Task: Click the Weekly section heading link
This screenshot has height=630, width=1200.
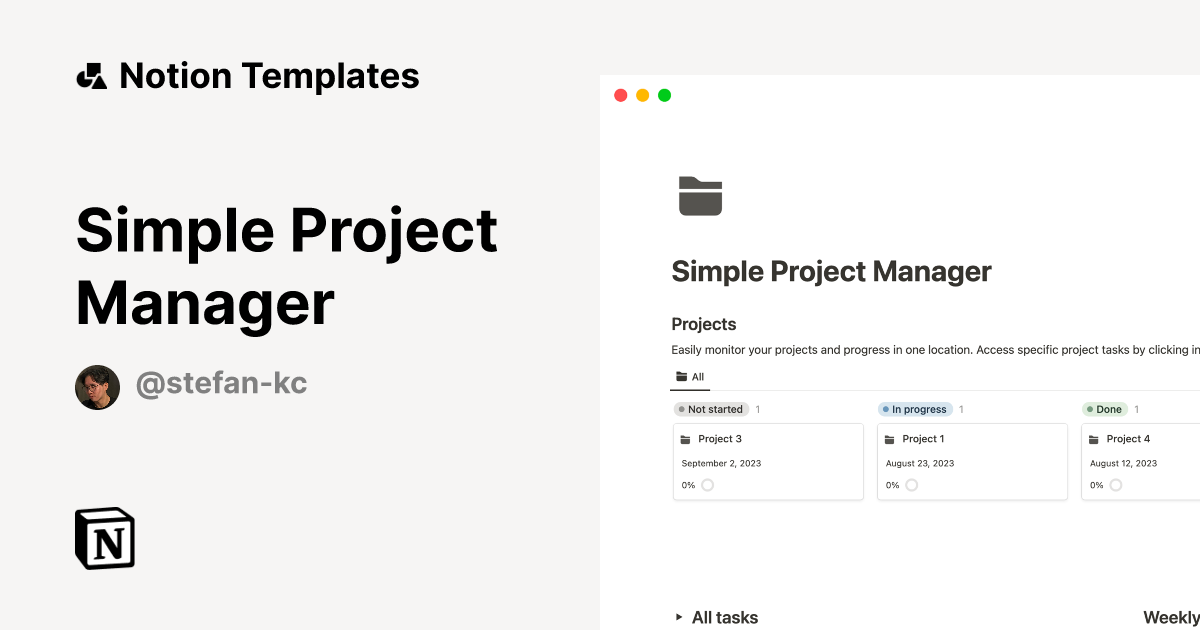Action: 1169,617
